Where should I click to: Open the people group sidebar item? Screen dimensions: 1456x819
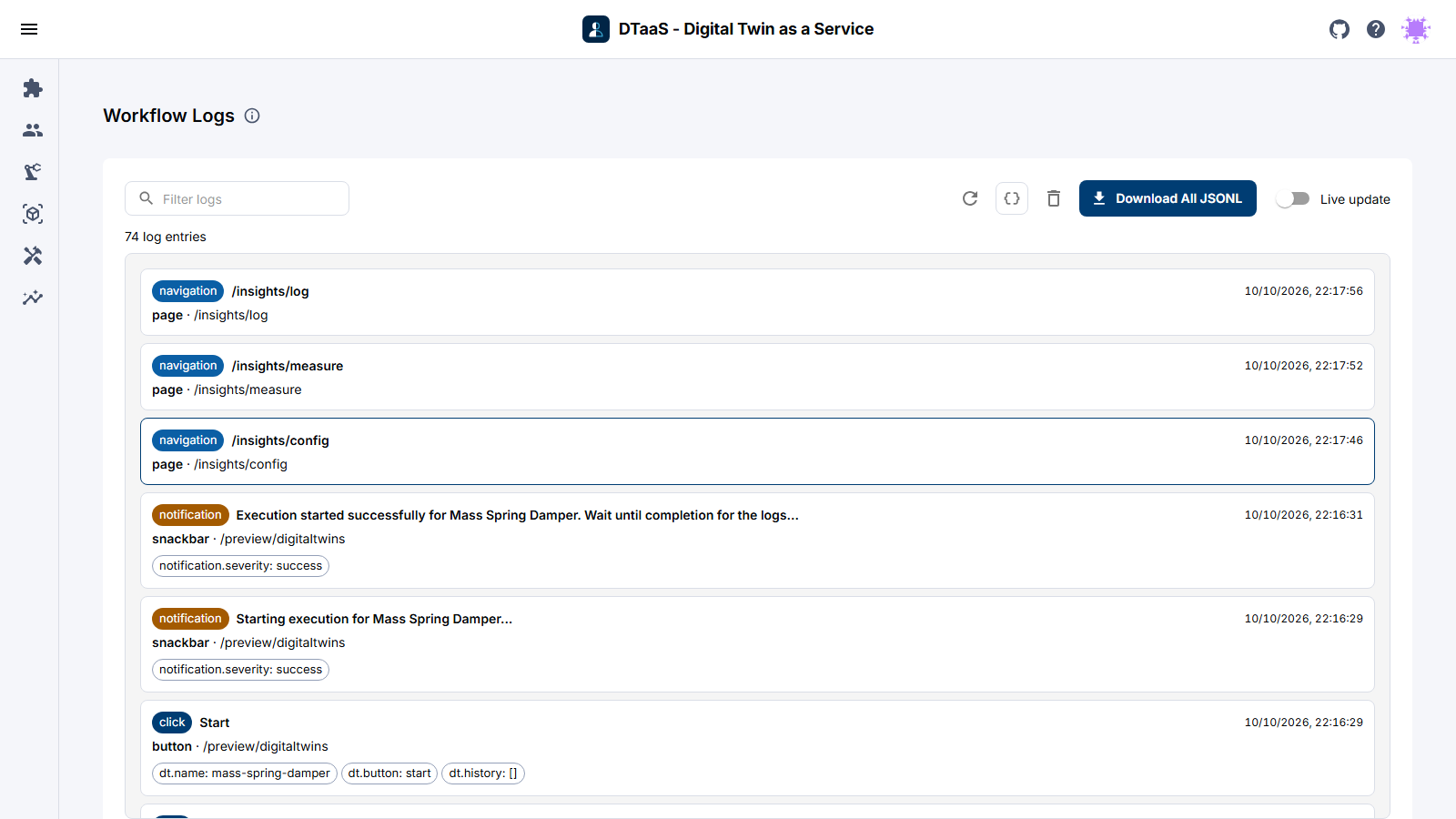point(33,130)
